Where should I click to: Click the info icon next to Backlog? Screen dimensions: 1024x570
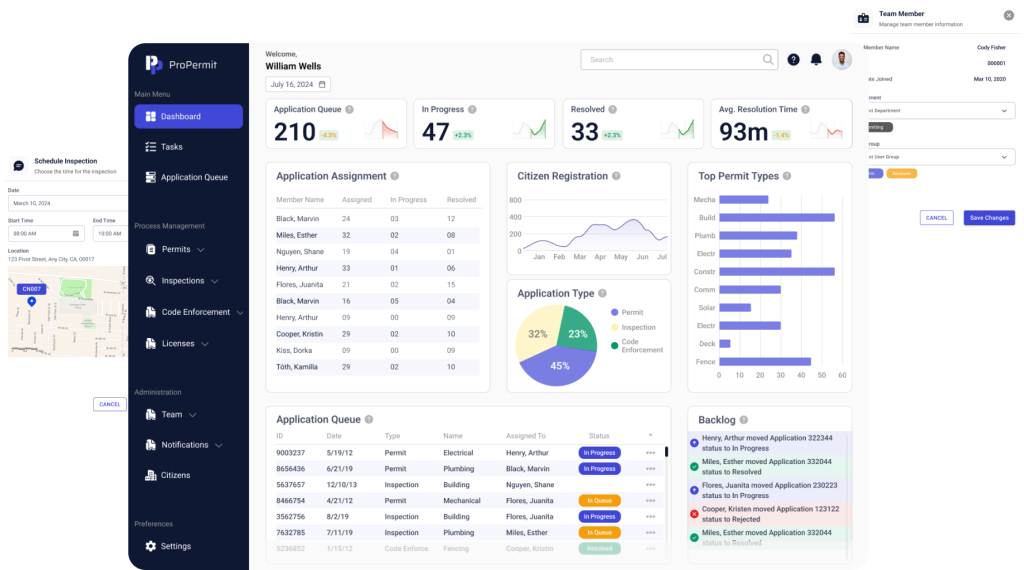743,420
